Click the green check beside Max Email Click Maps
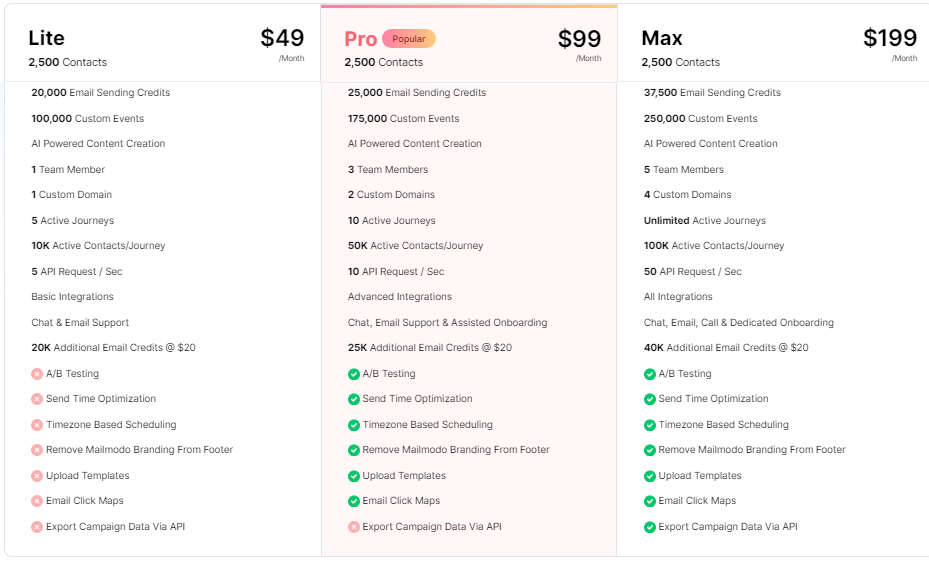929x562 pixels. coord(650,501)
